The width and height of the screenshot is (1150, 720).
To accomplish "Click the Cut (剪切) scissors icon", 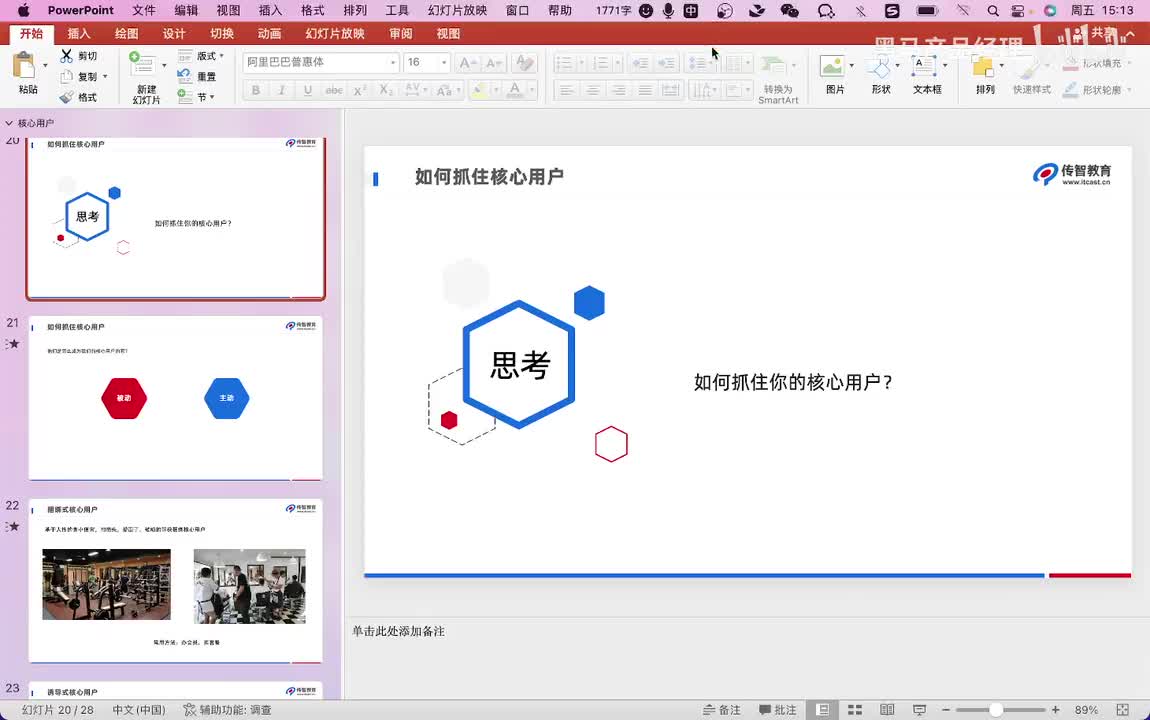I will [x=66, y=56].
